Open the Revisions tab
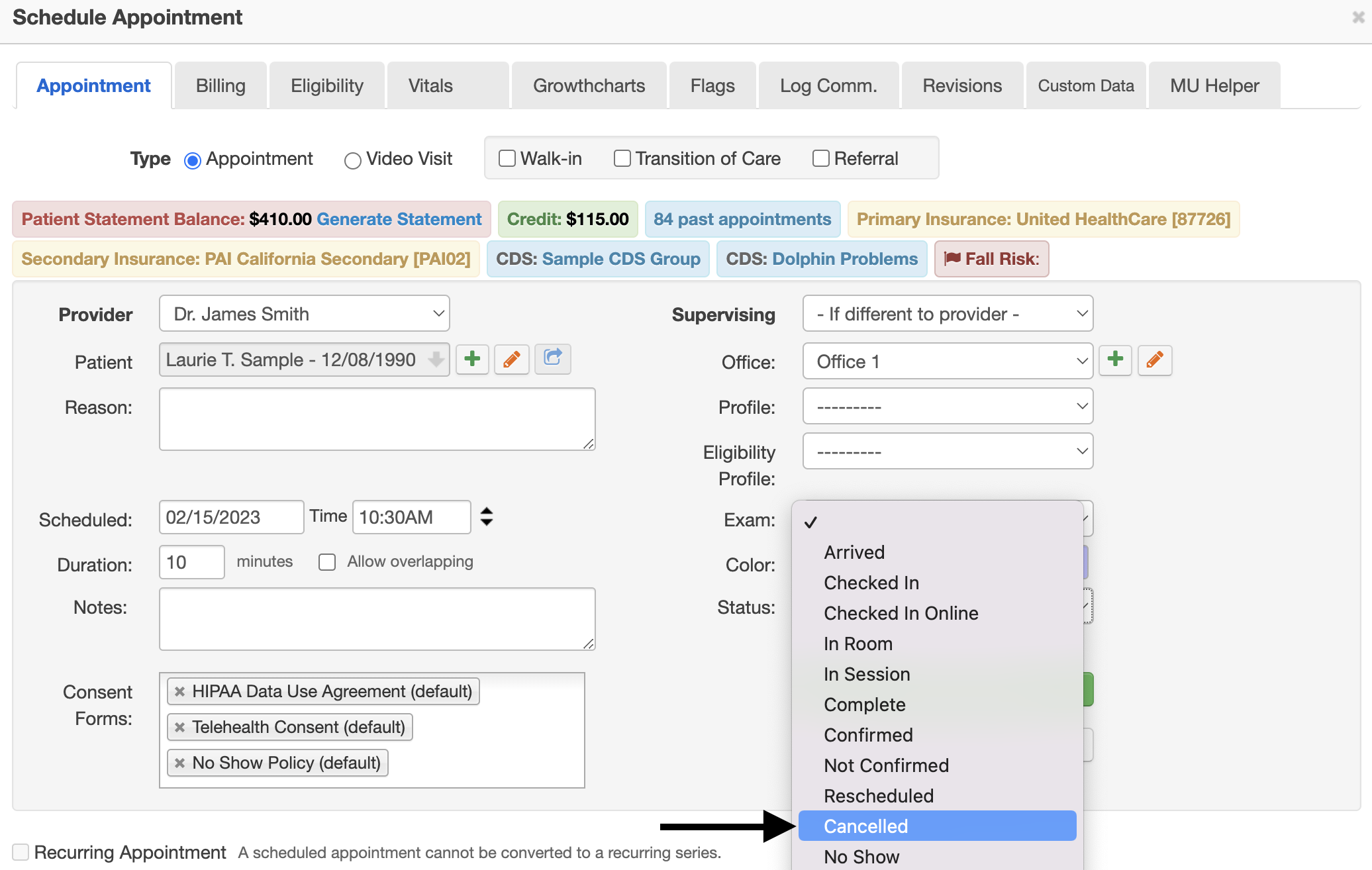 [x=962, y=85]
